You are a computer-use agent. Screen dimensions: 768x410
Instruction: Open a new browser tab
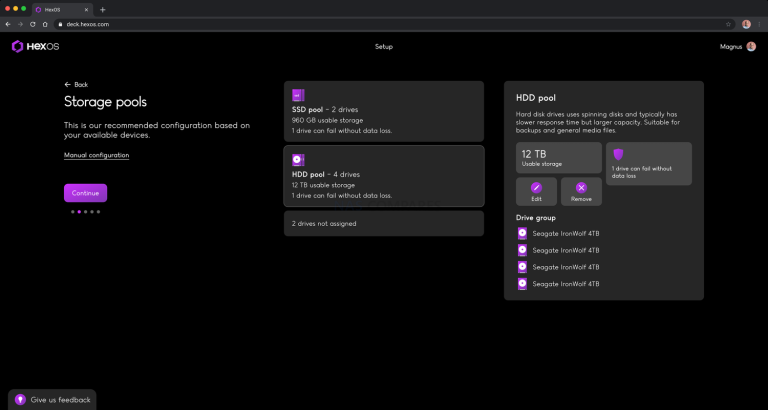coord(102,9)
